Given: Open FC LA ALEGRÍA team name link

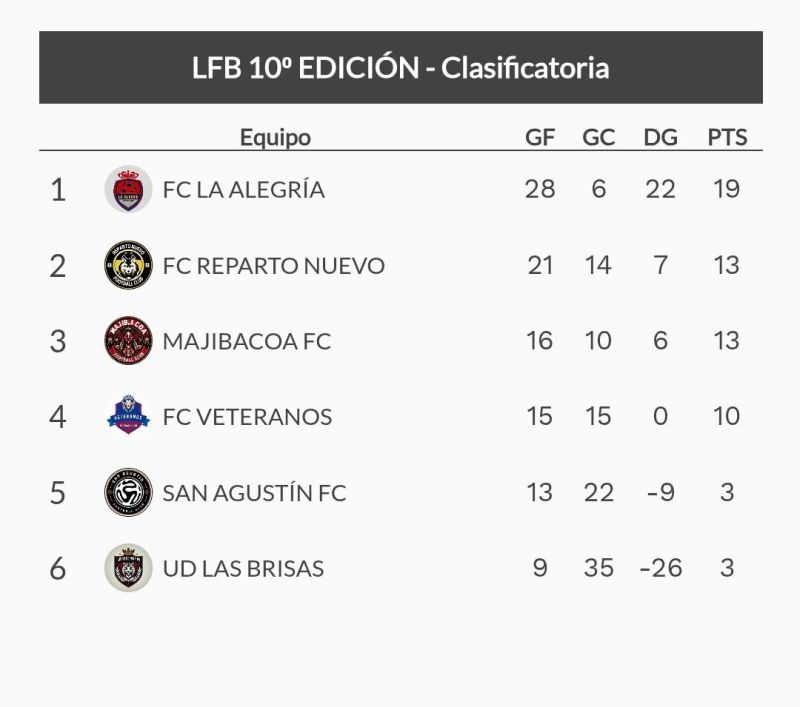Looking at the screenshot, I should pyautogui.click(x=243, y=190).
